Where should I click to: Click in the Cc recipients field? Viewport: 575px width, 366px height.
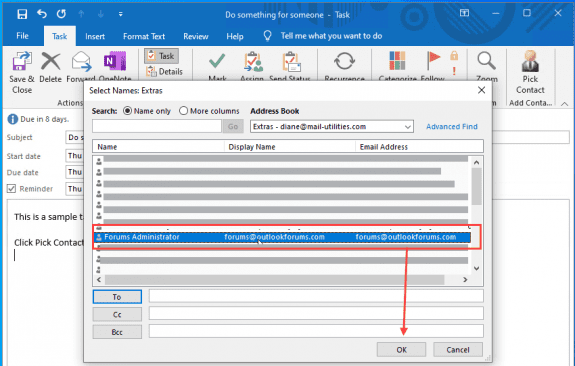tap(316, 314)
